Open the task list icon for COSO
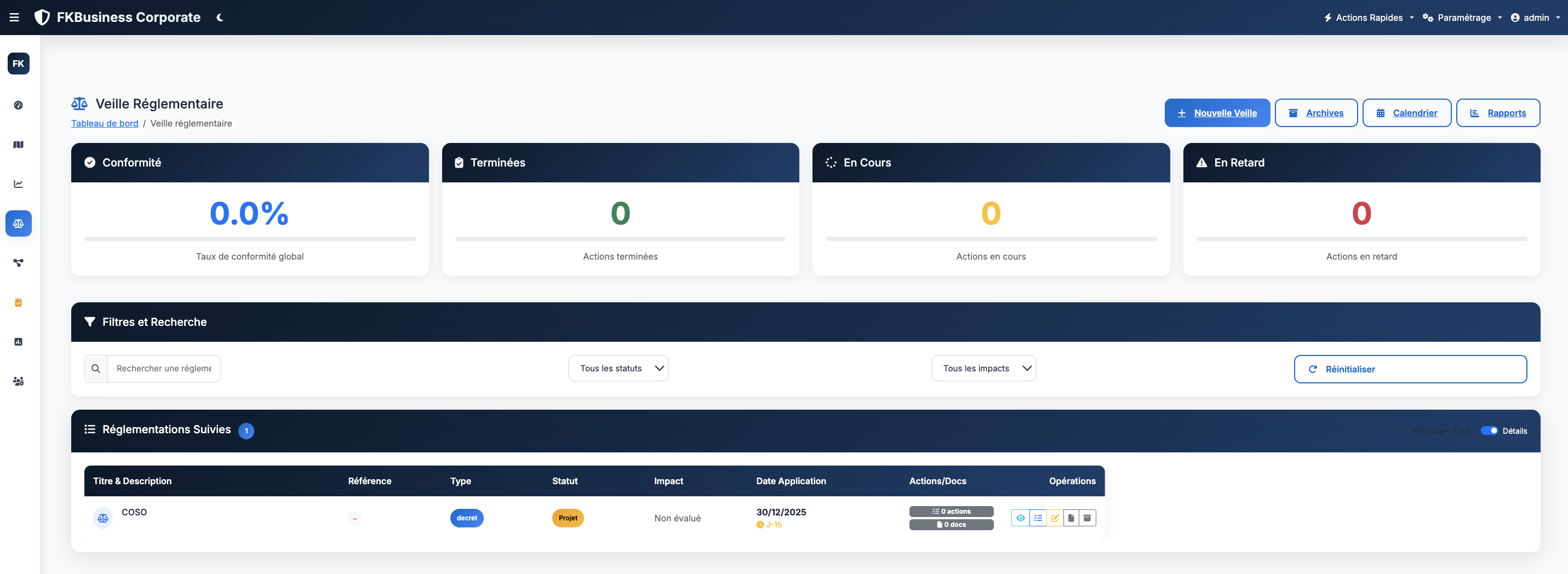The width and height of the screenshot is (1568, 574). click(1038, 518)
